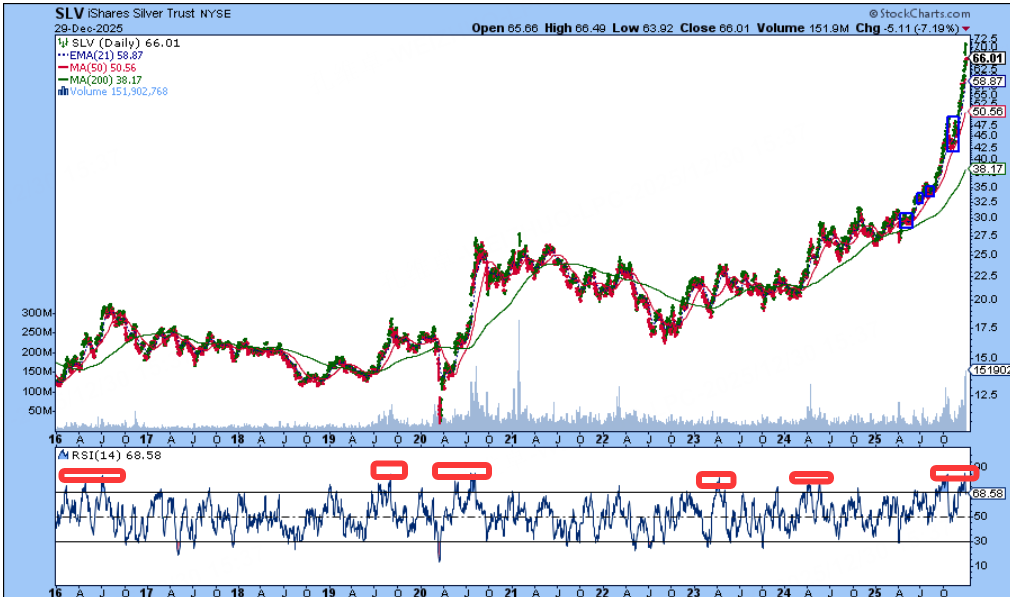
Task: Click the NYSE exchange label
Action: coord(215,14)
